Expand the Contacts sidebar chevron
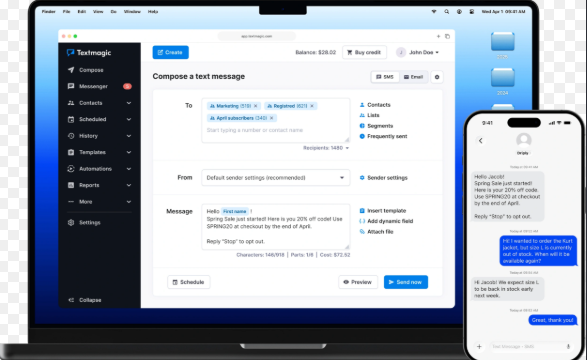The image size is (587, 360). tap(129, 103)
